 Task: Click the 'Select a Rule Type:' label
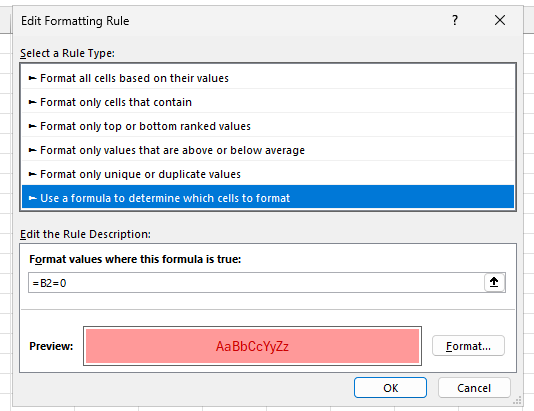(67, 53)
